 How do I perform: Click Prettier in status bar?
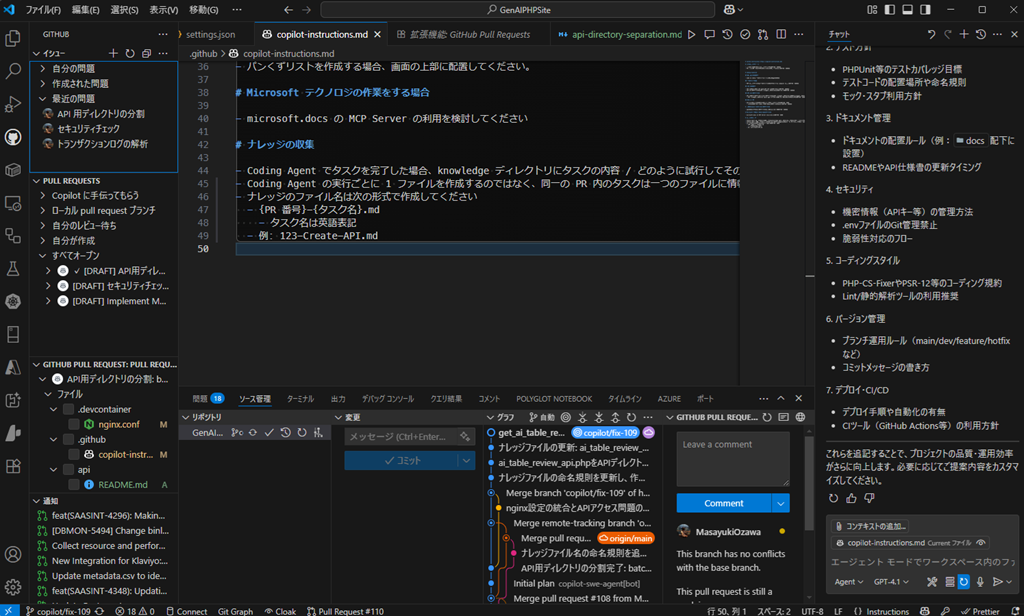pos(980,611)
